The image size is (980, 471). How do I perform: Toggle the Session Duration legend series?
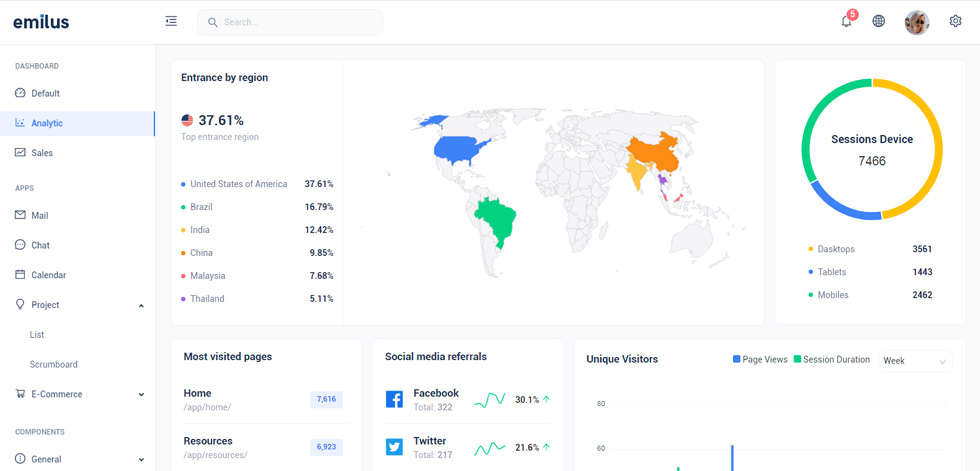tap(832, 360)
